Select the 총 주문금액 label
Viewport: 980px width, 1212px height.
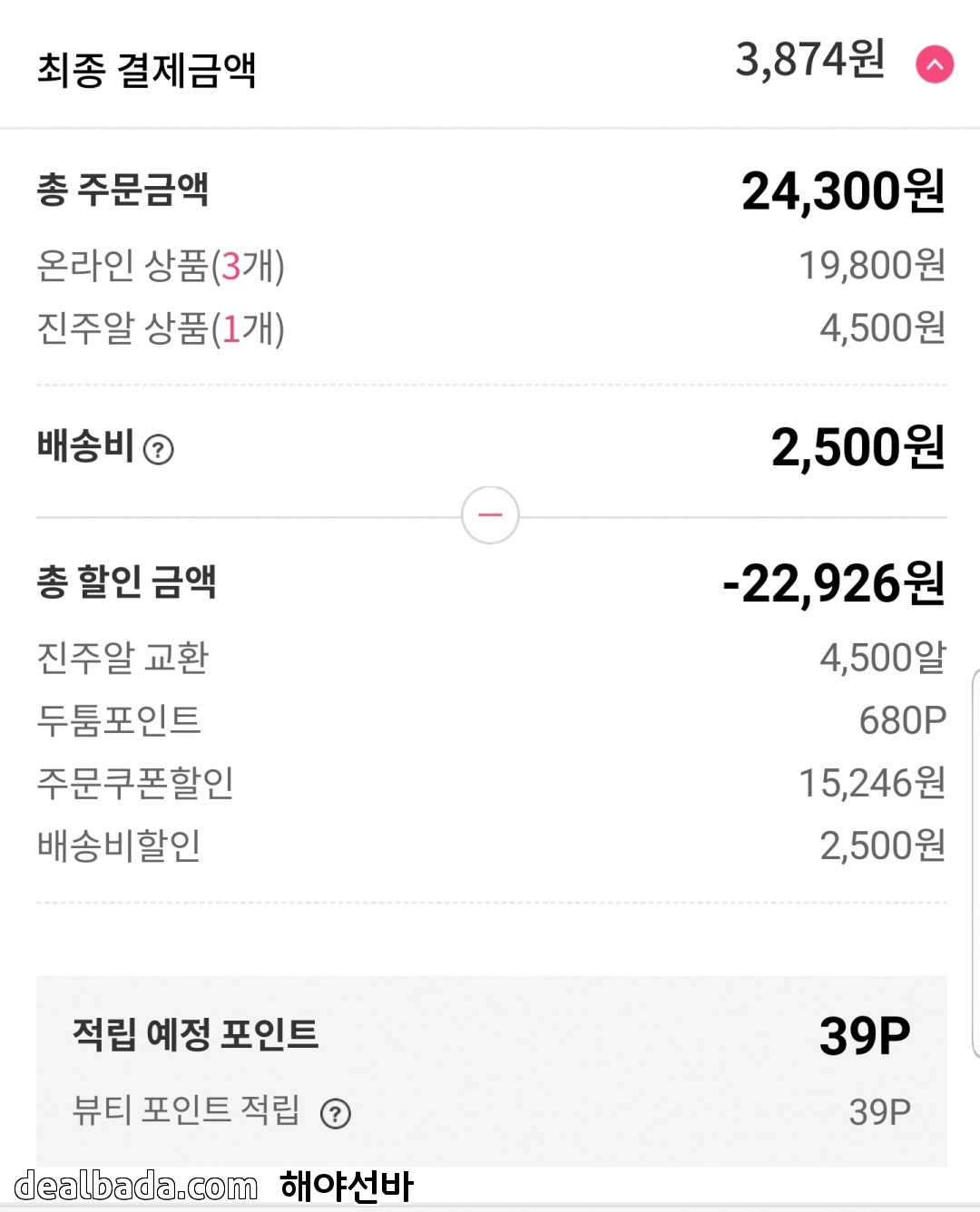122,190
